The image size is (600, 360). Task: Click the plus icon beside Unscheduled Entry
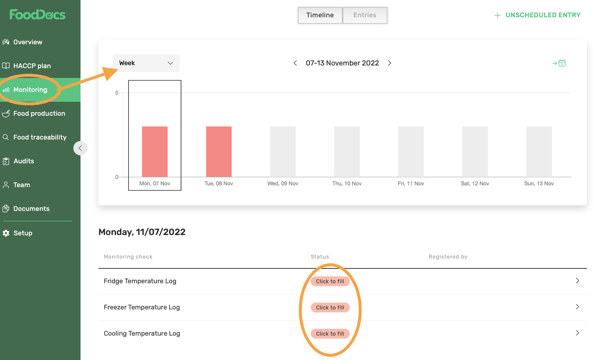coord(497,15)
